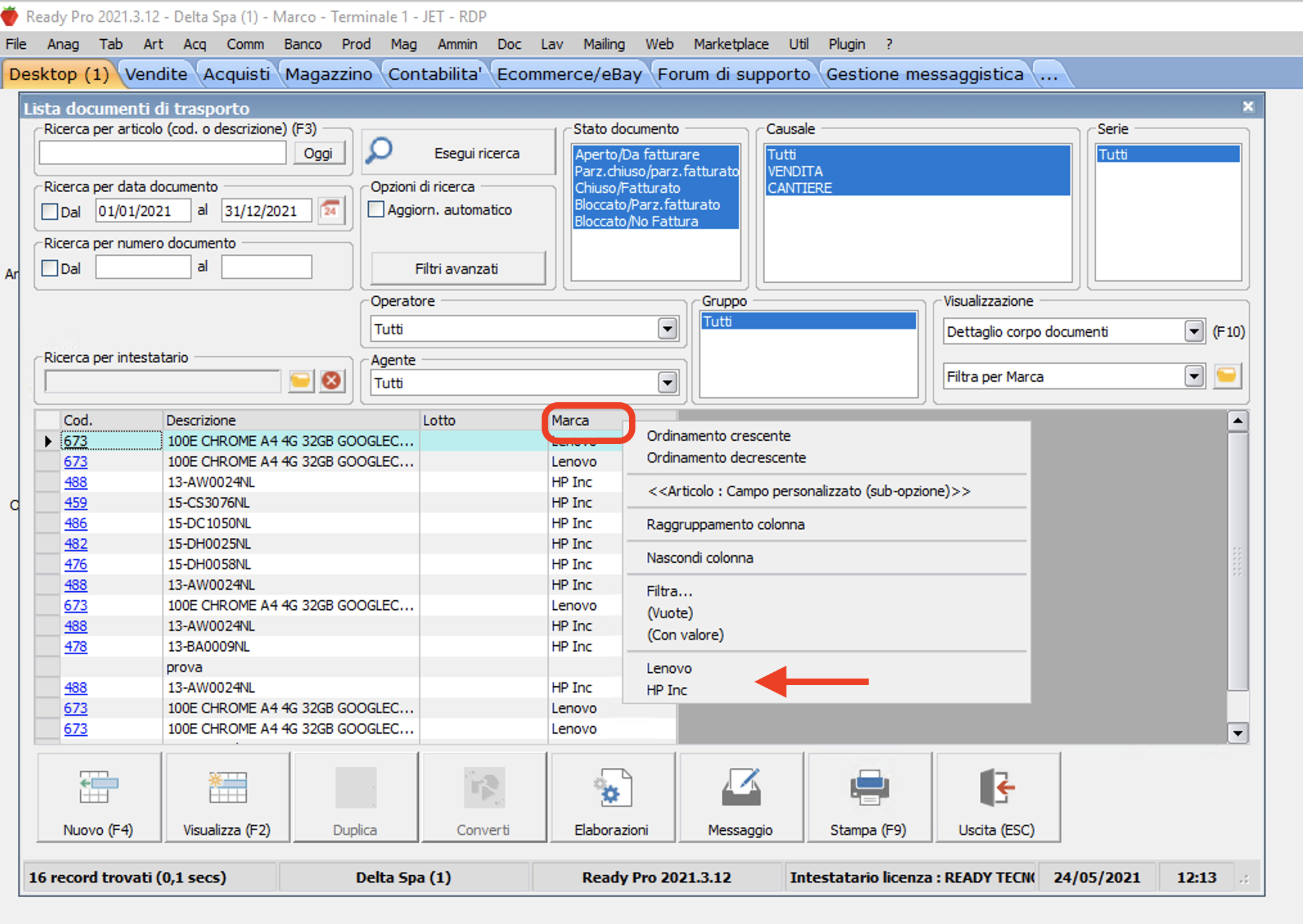Click the Filtri avanzati button

point(457,269)
